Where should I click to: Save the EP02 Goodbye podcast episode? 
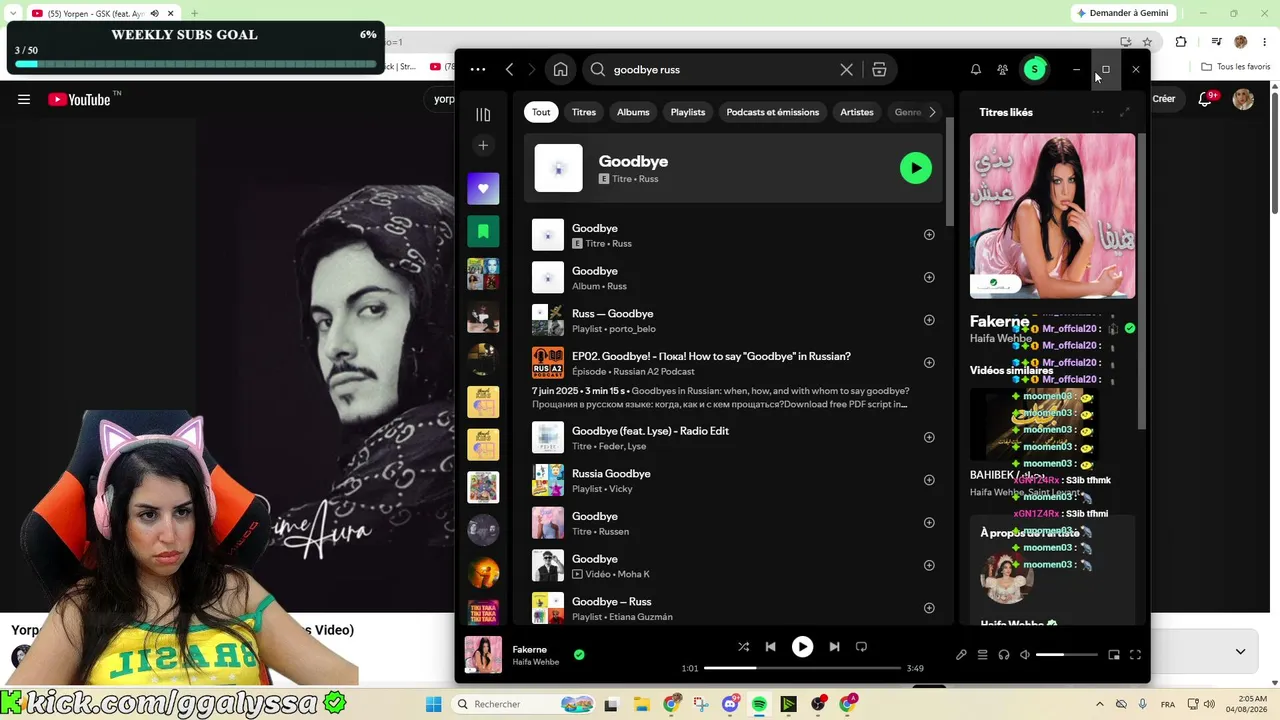coord(929,363)
